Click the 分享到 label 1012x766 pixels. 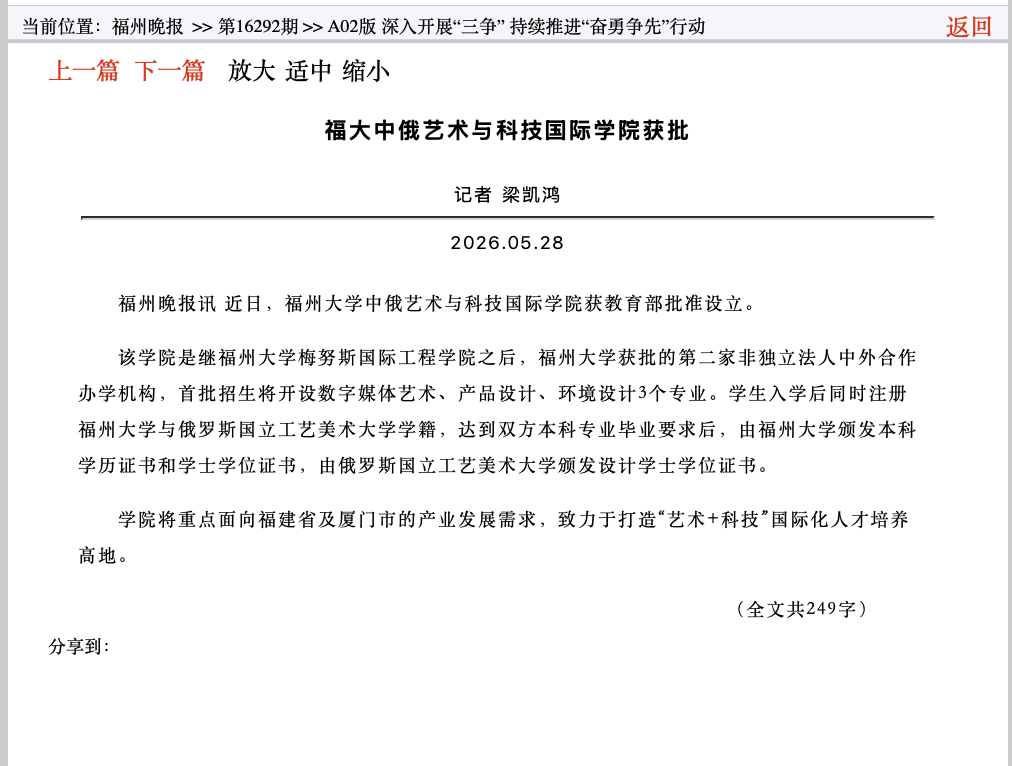click(79, 646)
